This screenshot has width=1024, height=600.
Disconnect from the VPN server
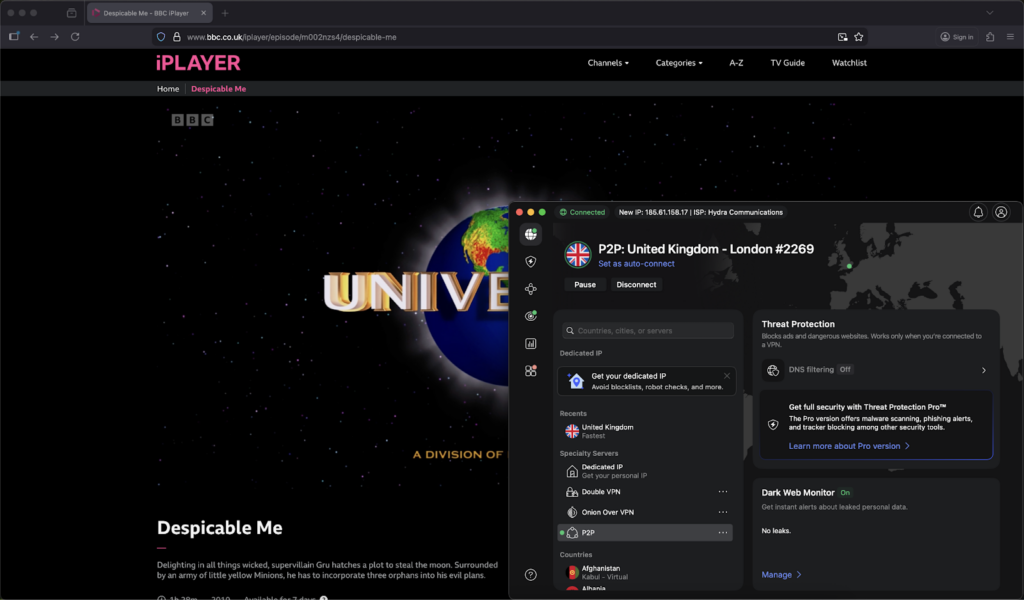point(636,285)
